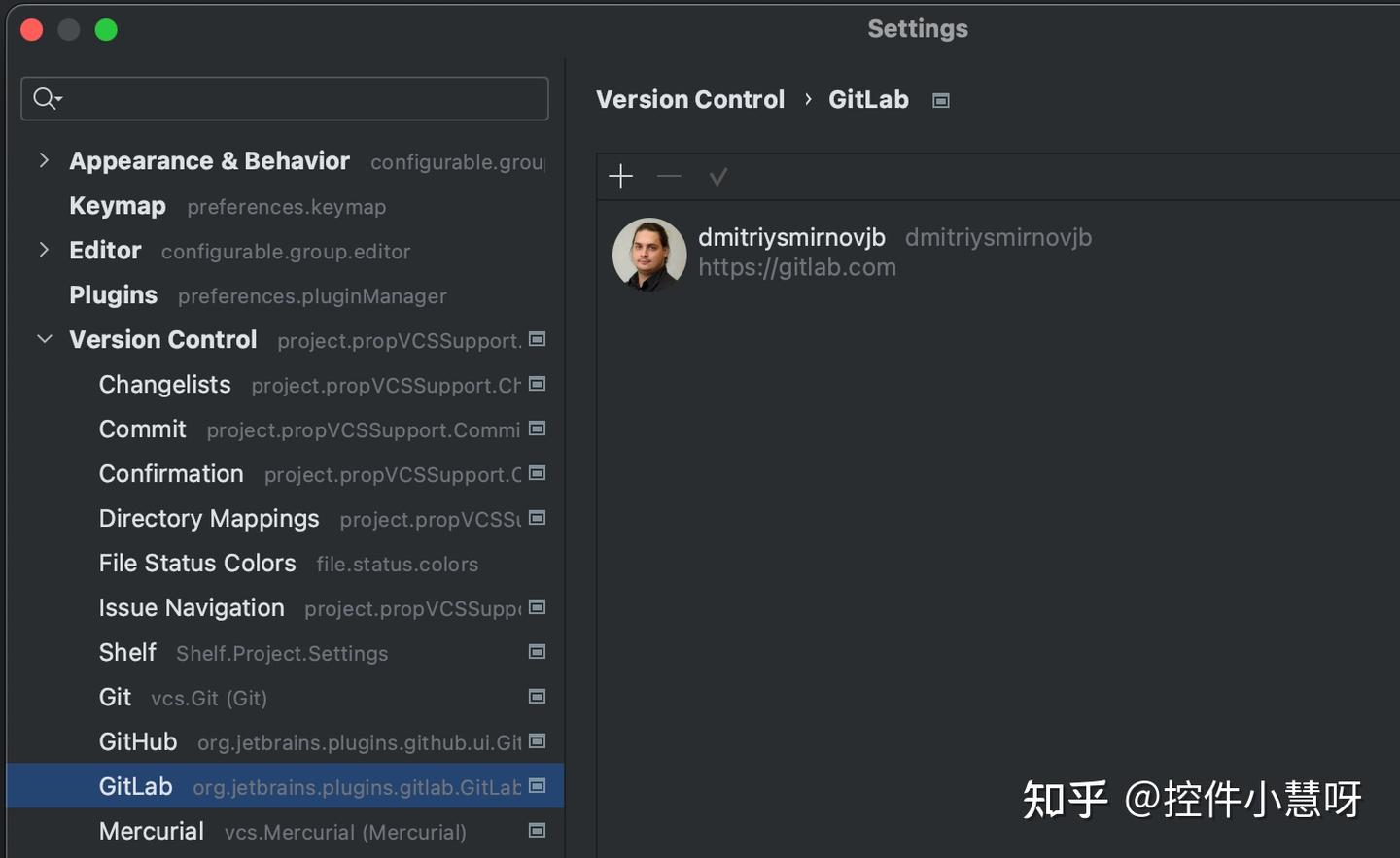Expand the Appearance & Behavior section
This screenshot has width=1400, height=858.
click(x=44, y=160)
